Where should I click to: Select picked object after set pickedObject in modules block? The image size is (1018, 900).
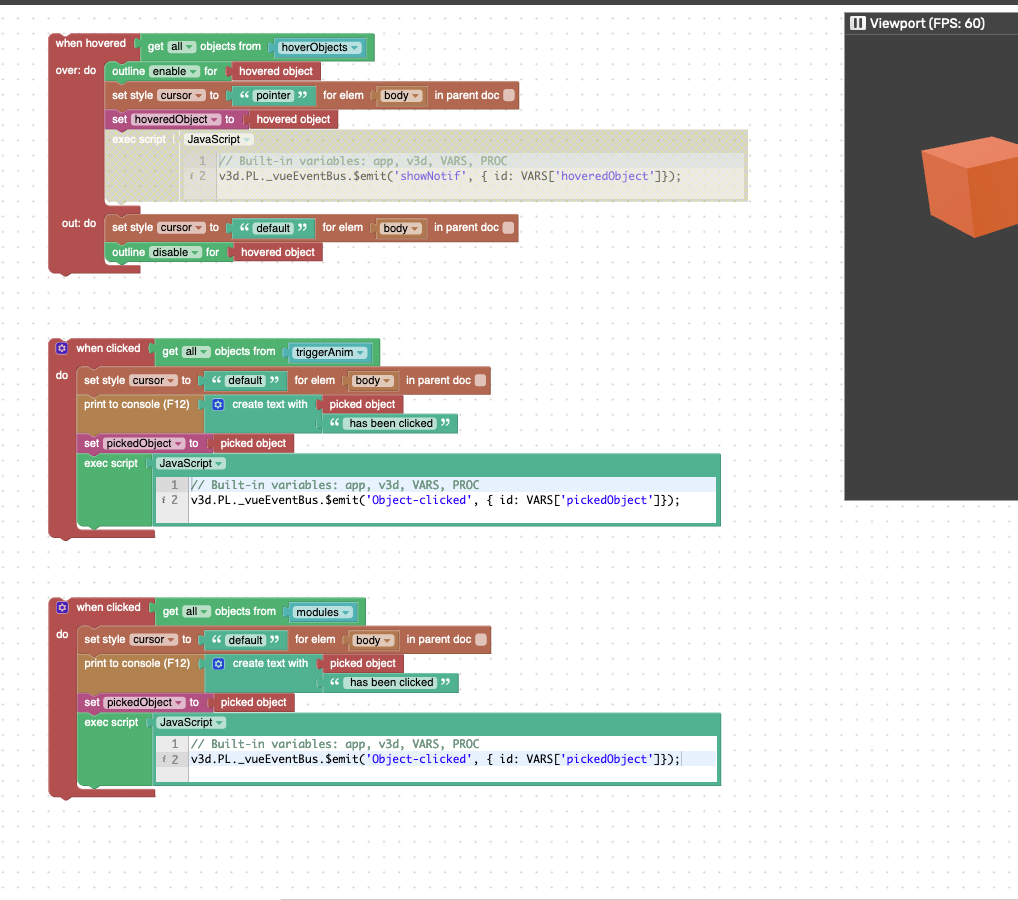click(x=254, y=703)
